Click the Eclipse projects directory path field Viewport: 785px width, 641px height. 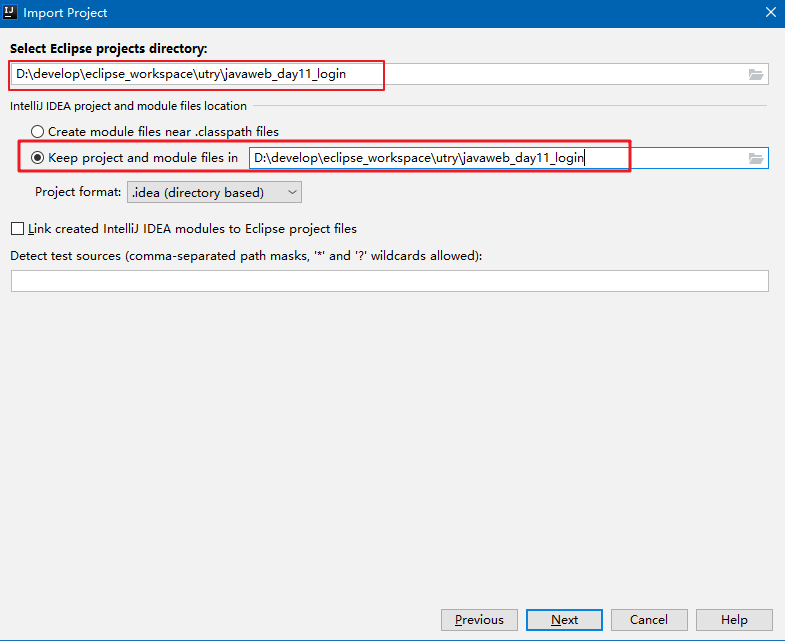389,74
